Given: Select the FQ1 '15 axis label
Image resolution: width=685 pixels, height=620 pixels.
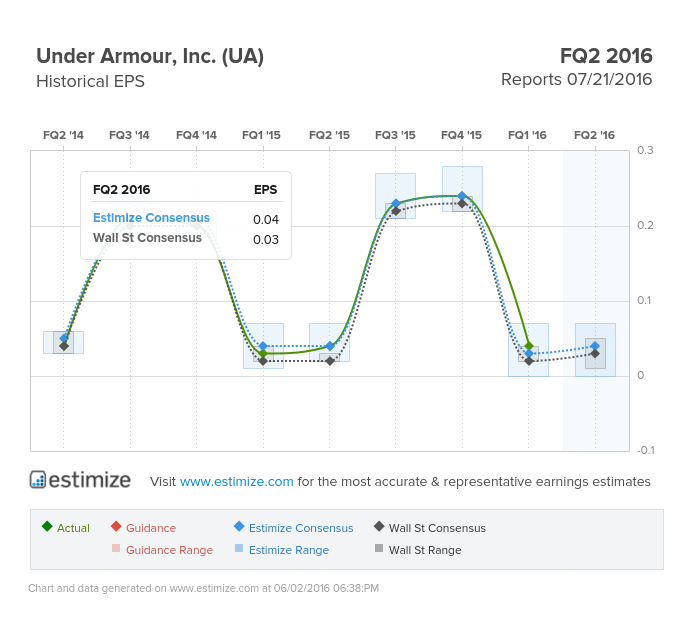Looking at the screenshot, I should coord(261,135).
